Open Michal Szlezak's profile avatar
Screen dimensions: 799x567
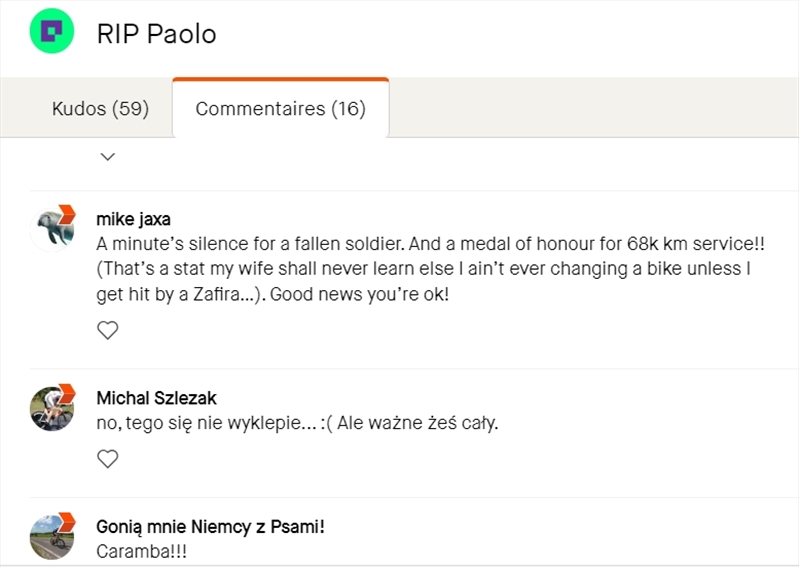50,408
